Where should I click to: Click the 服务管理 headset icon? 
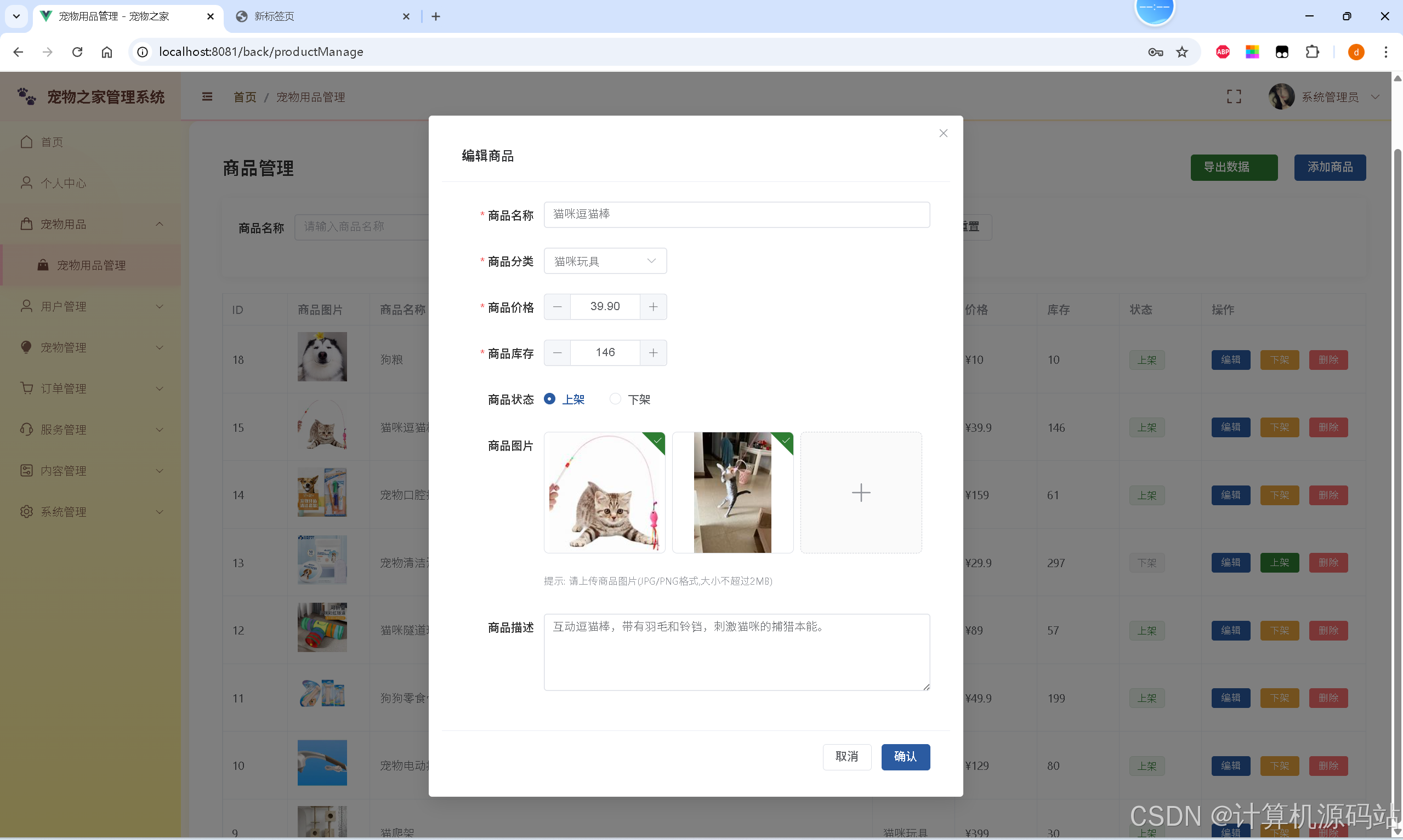coord(27,429)
